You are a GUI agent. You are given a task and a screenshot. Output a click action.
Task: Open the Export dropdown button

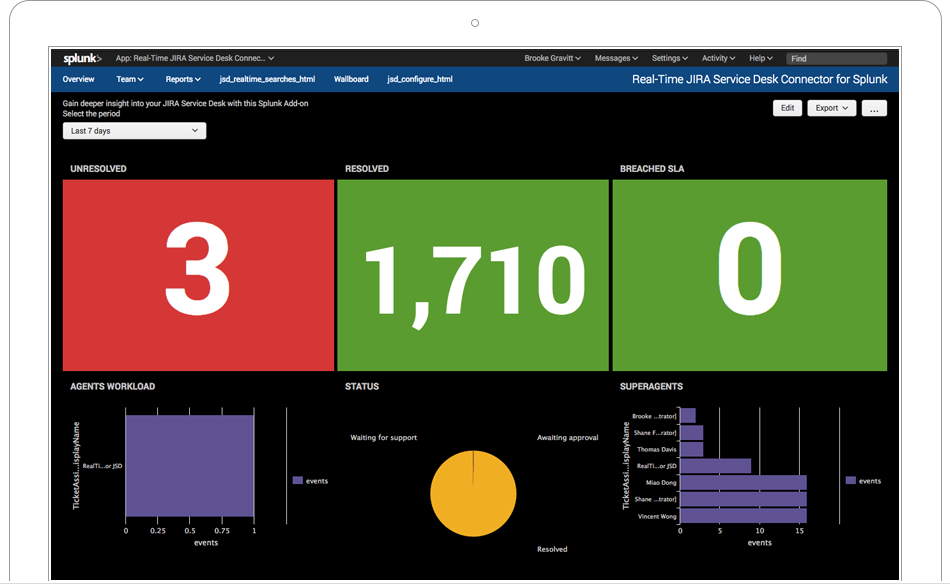pyautogui.click(x=831, y=108)
